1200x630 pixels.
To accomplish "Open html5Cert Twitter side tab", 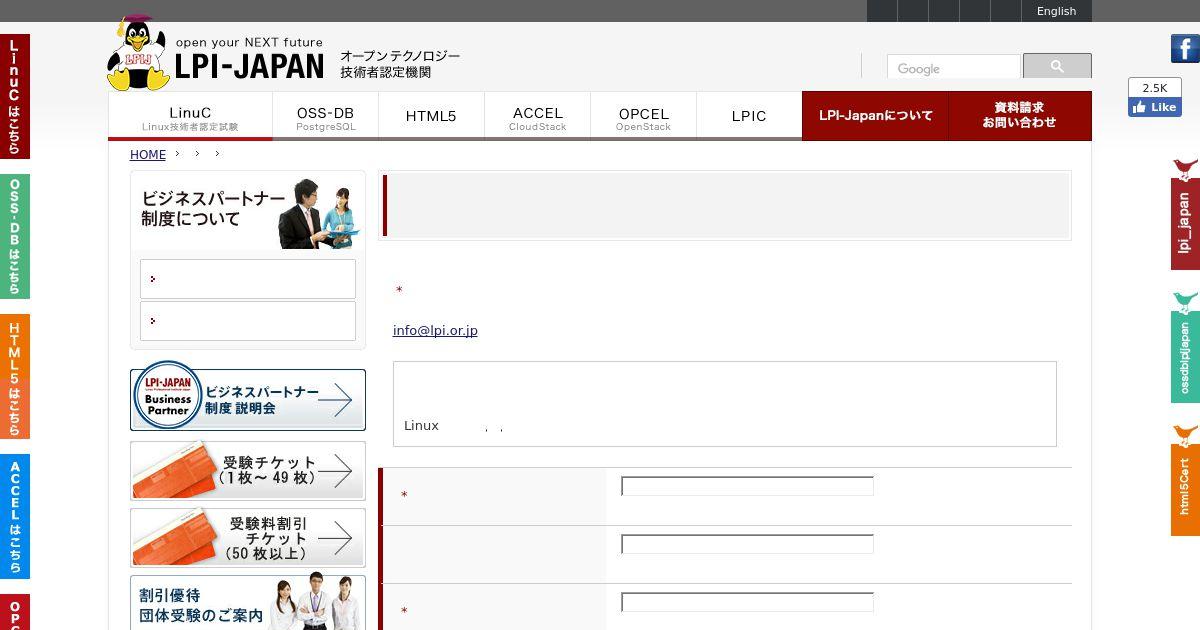I will coord(1185,480).
